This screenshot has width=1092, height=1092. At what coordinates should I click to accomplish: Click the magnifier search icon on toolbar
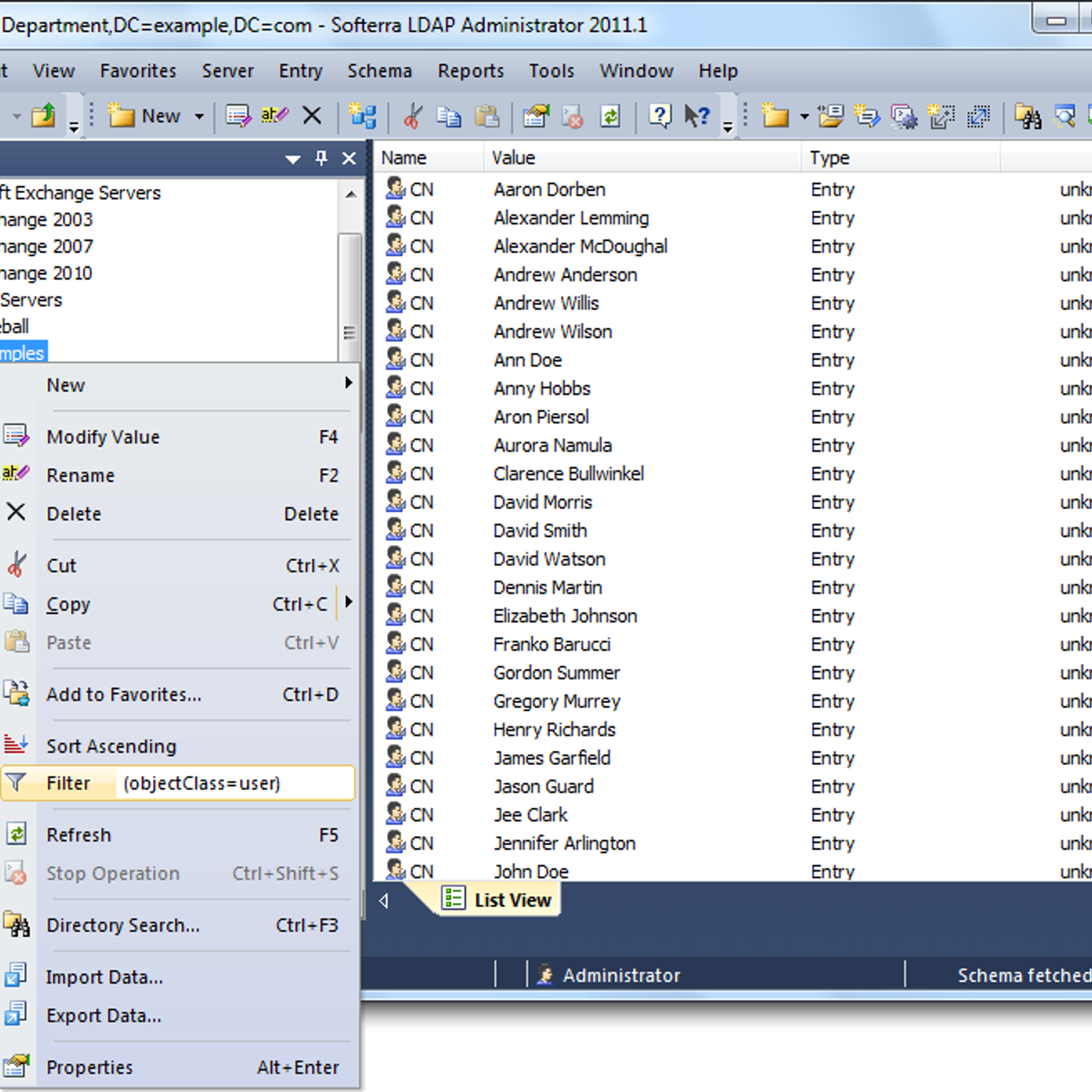click(1065, 116)
